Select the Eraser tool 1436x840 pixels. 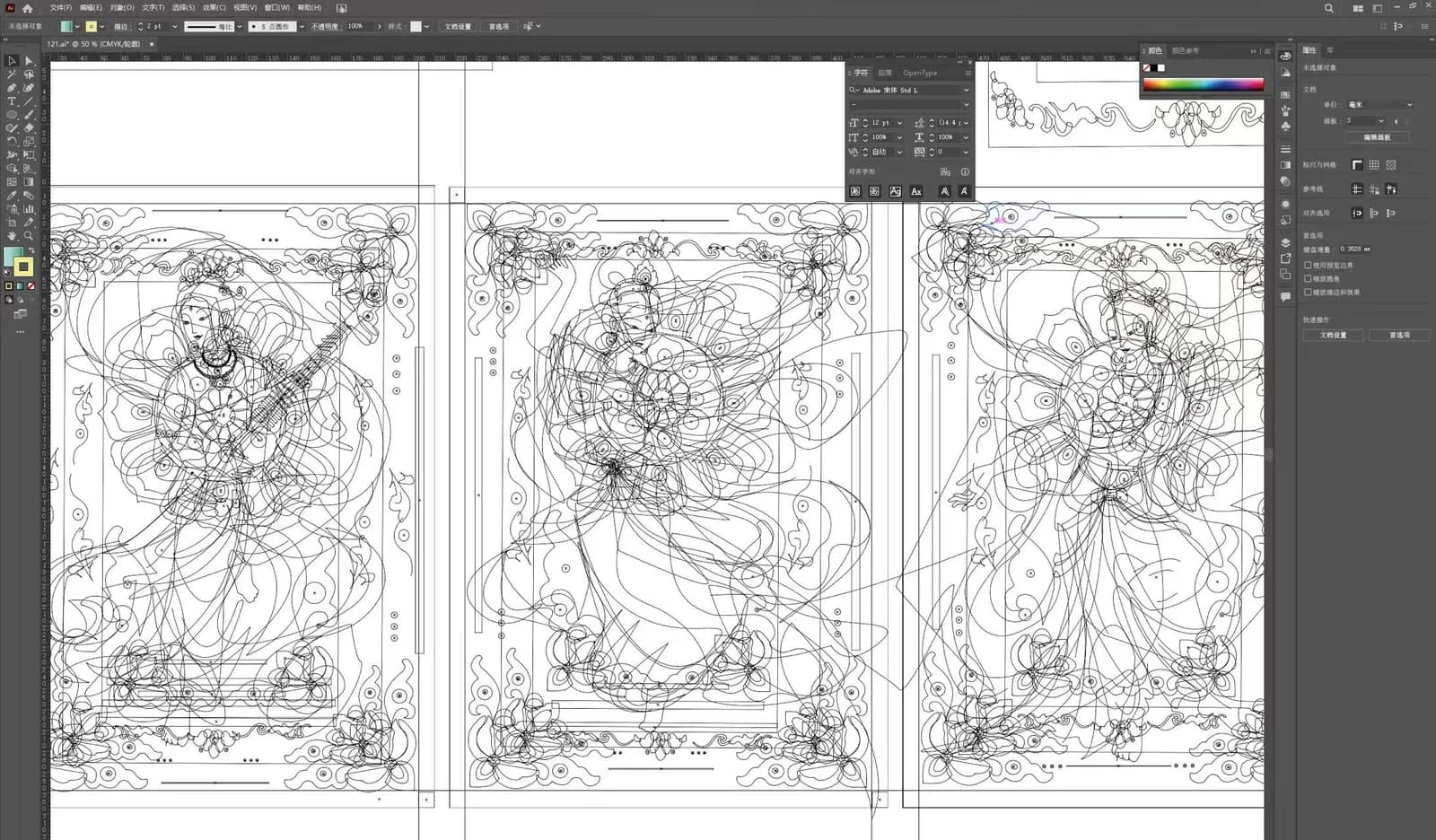29,128
